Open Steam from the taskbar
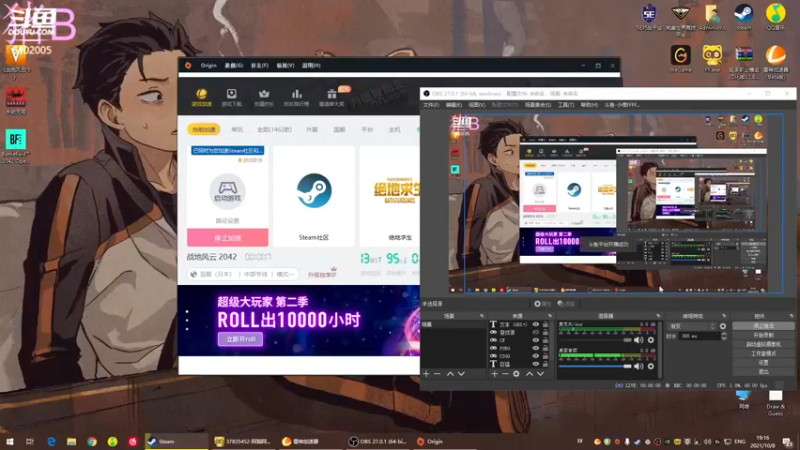The width and height of the screenshot is (800, 450). point(176,441)
